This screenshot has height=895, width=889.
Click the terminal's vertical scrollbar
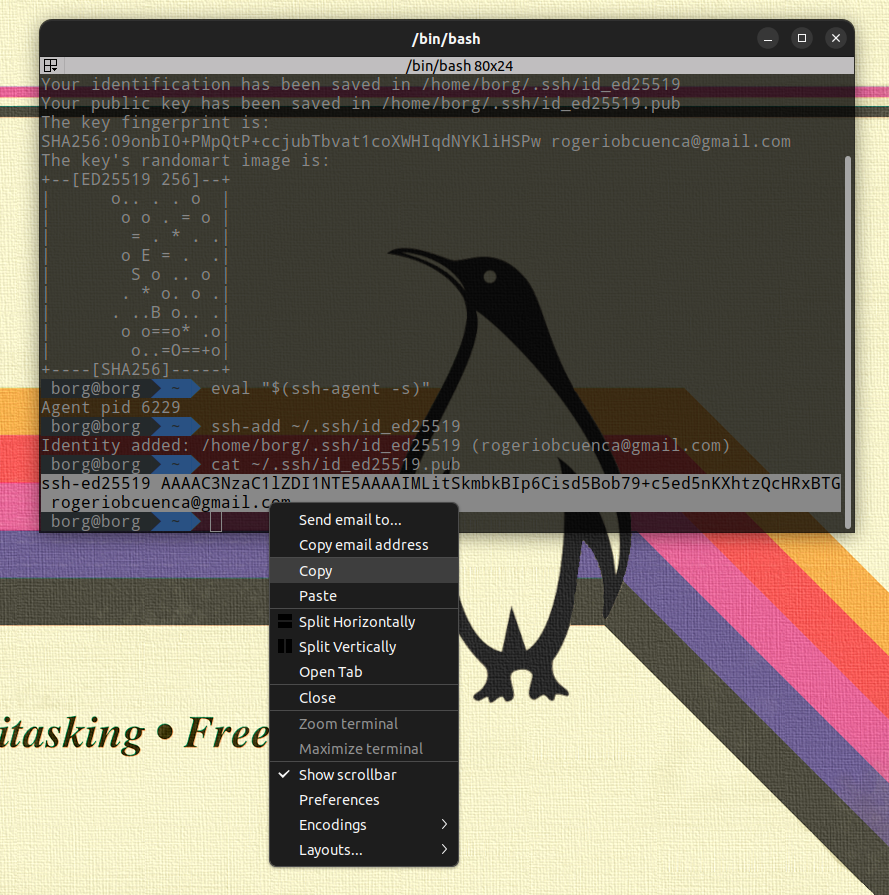[x=848, y=340]
